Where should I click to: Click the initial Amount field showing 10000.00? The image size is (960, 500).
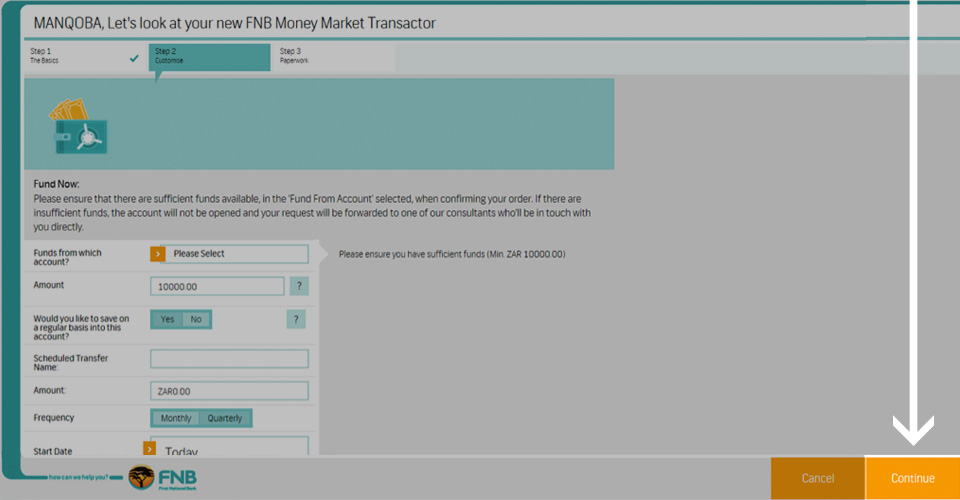tap(217, 286)
